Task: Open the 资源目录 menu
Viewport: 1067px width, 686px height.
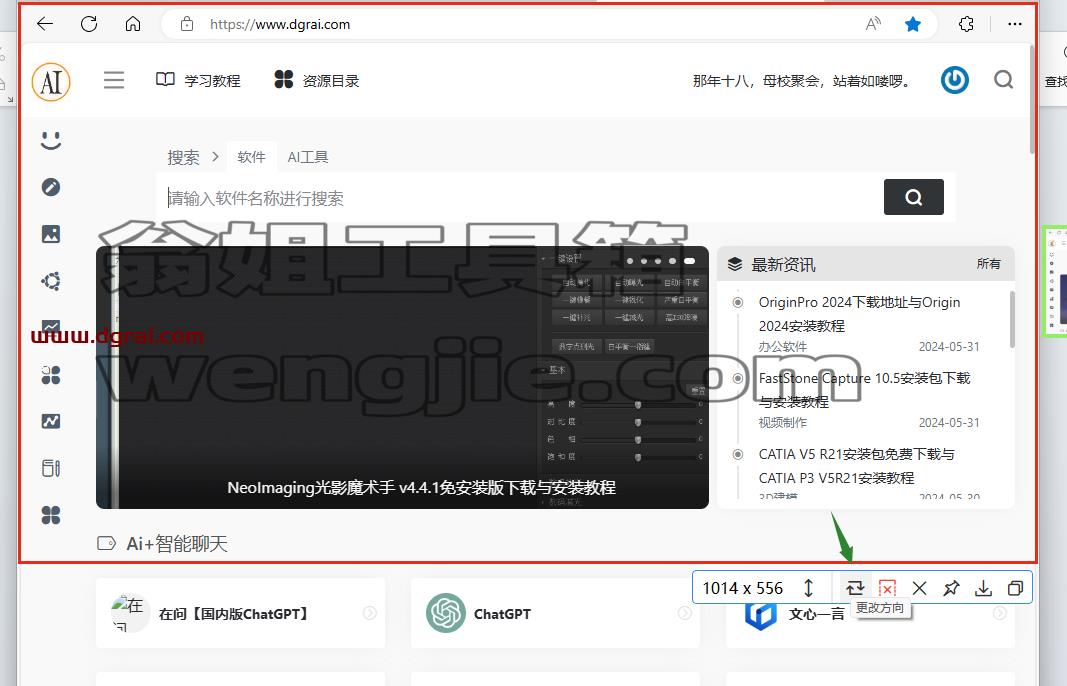Action: 316,80
